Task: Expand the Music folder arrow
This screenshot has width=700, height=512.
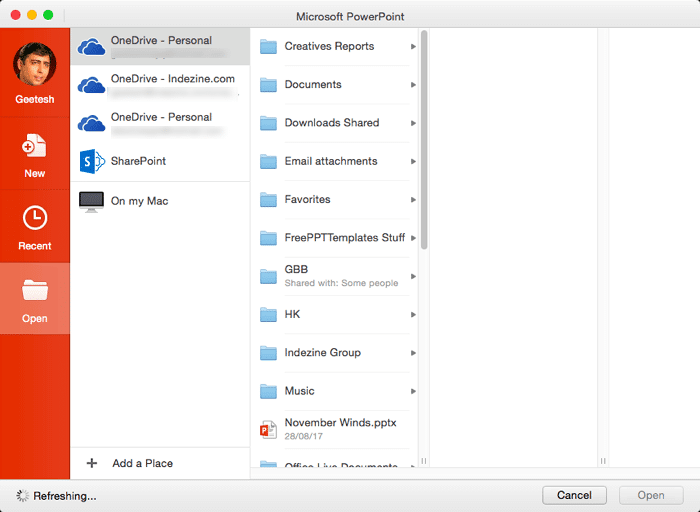Action: click(413, 391)
